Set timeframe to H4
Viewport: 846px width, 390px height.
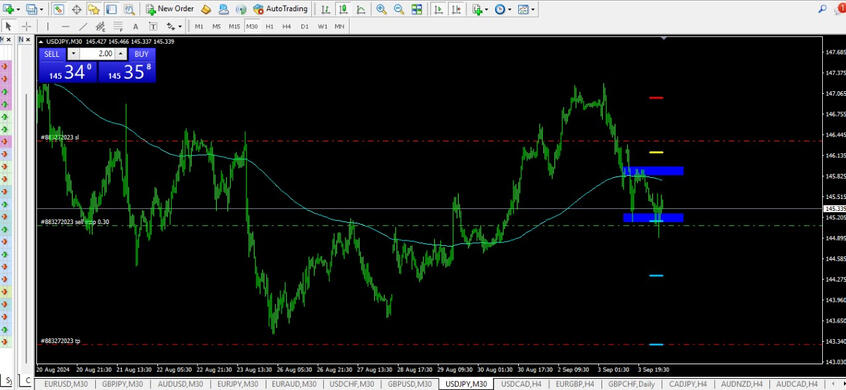(286, 26)
